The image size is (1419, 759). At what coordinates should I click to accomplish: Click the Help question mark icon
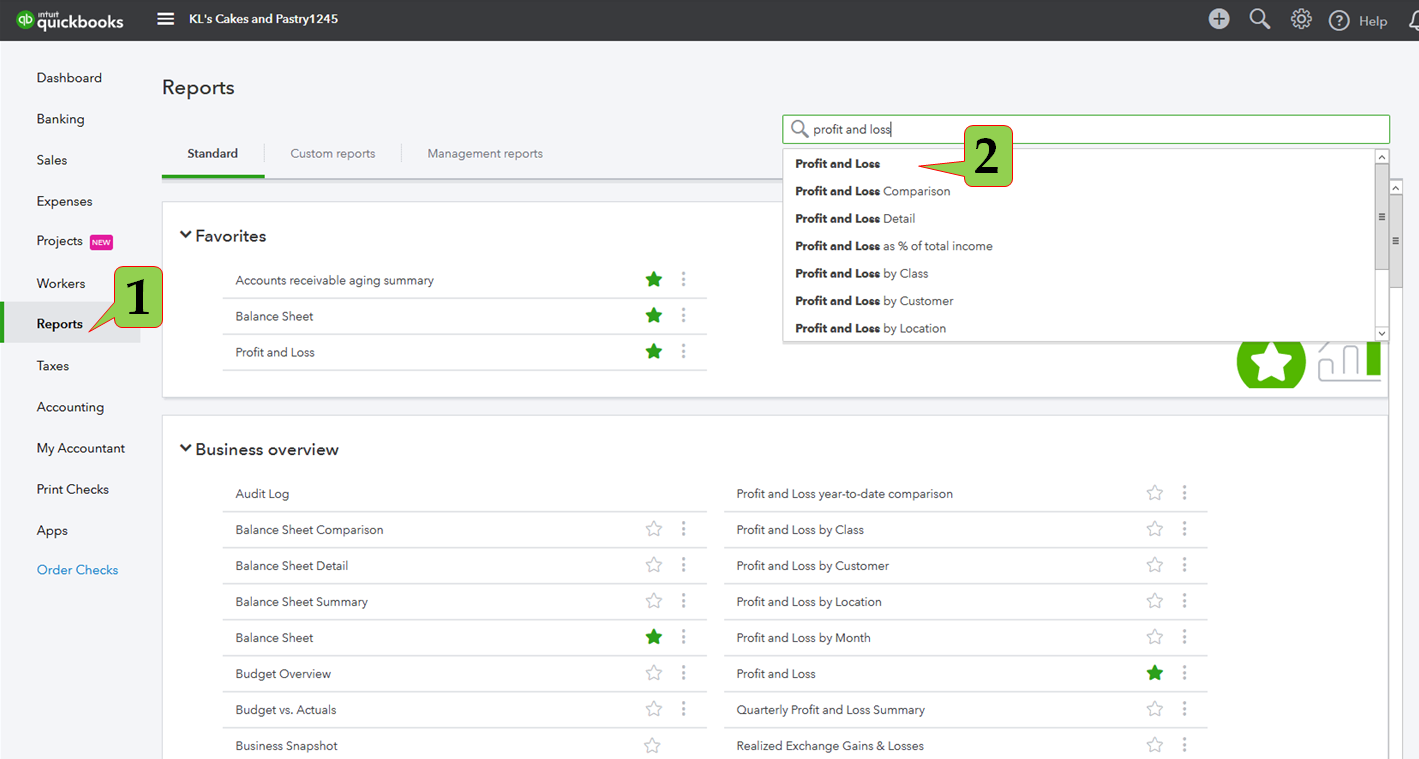tap(1339, 21)
